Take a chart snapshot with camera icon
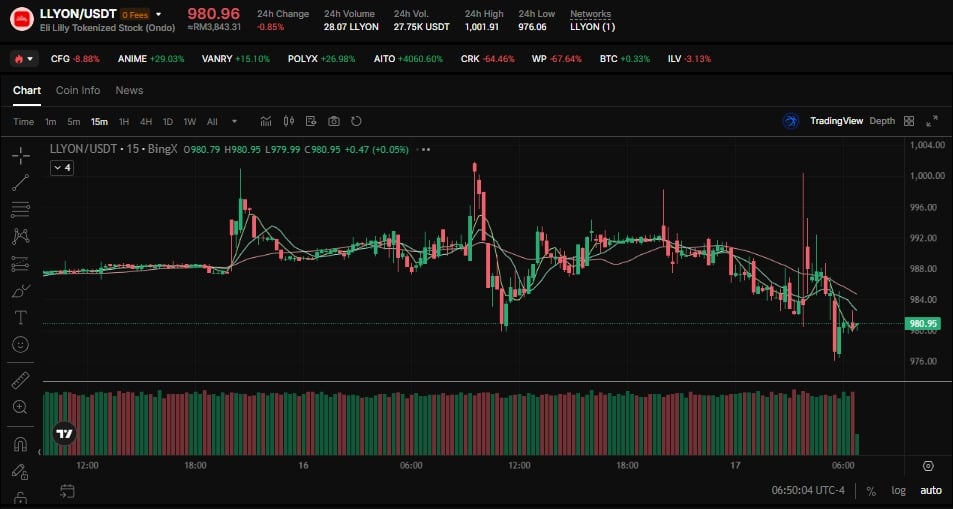953x509 pixels. click(x=334, y=121)
